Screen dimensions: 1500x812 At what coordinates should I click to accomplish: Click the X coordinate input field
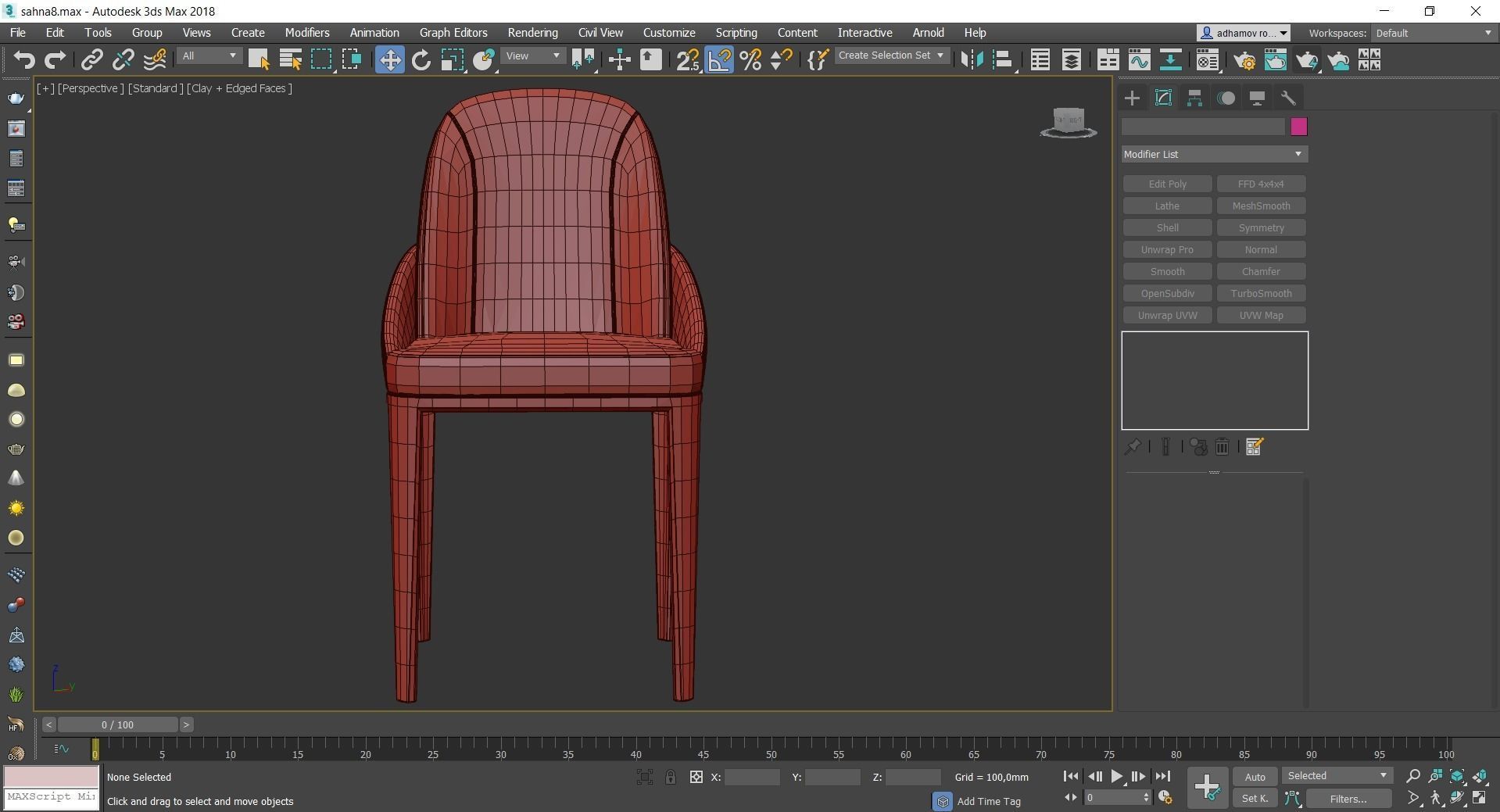tap(752, 777)
